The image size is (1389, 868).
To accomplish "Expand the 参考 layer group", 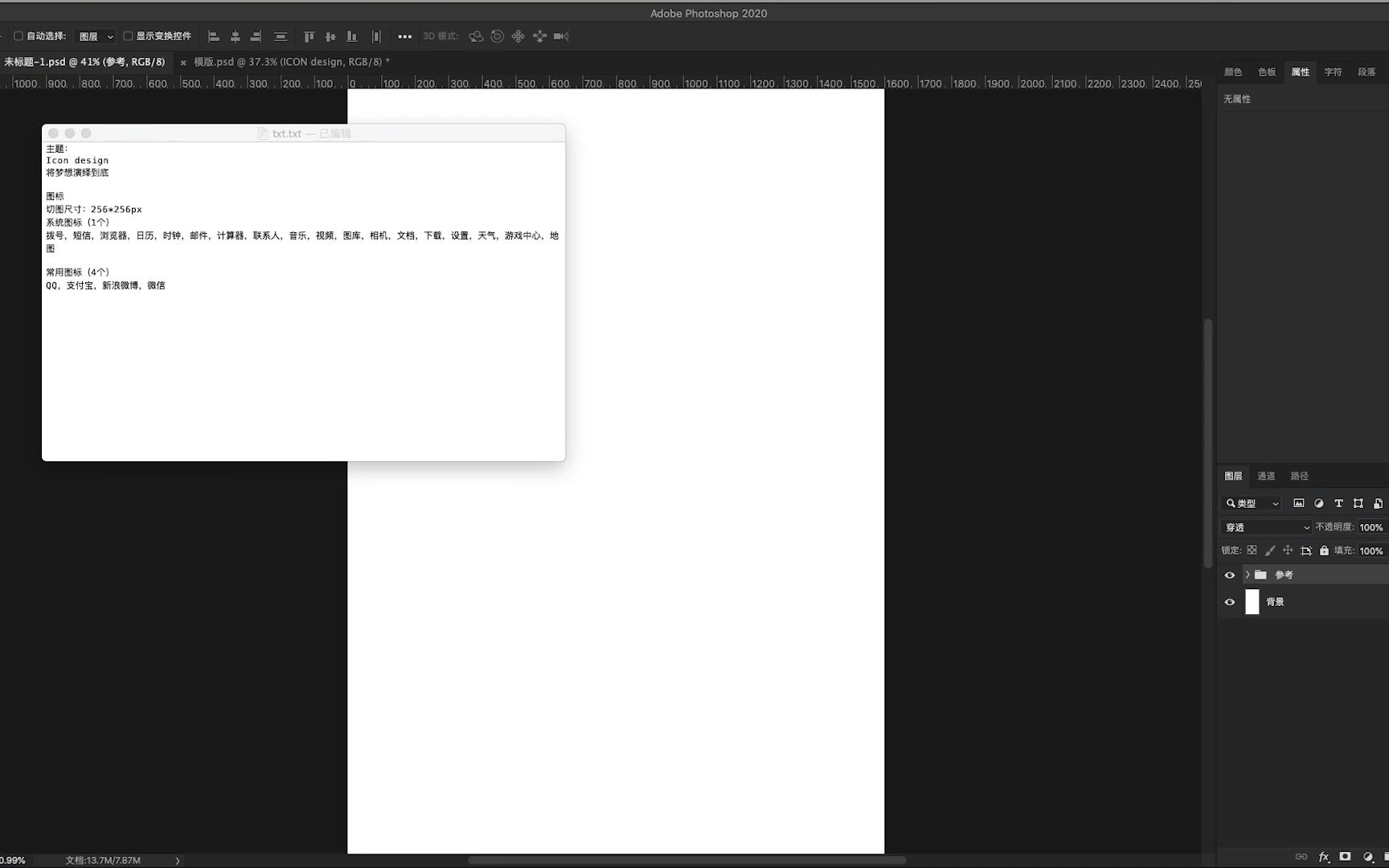I will tap(1248, 575).
